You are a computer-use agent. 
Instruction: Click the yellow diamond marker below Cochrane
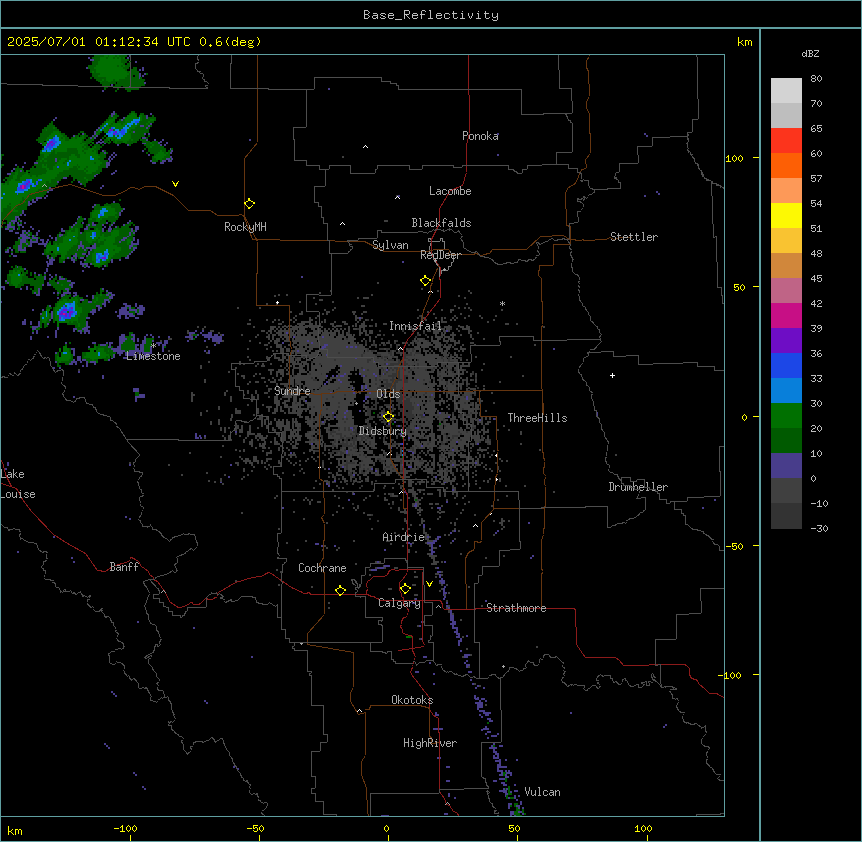(x=340, y=590)
